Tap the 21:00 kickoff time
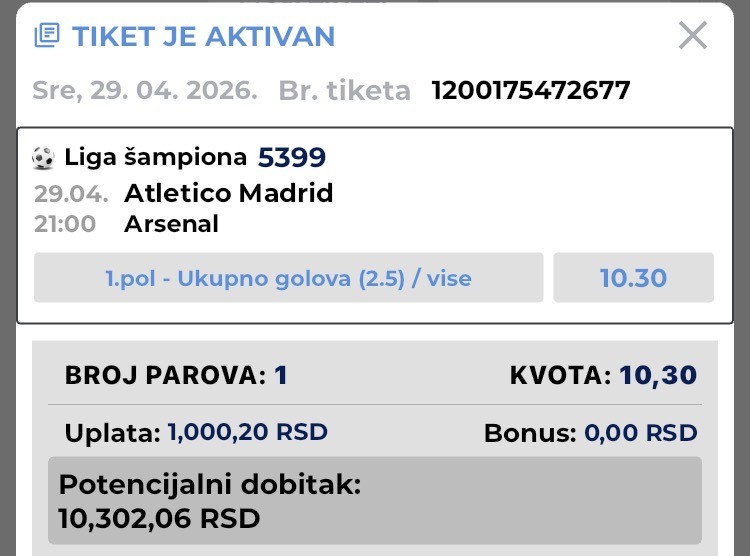This screenshot has height=556, width=750. pyautogui.click(x=65, y=224)
